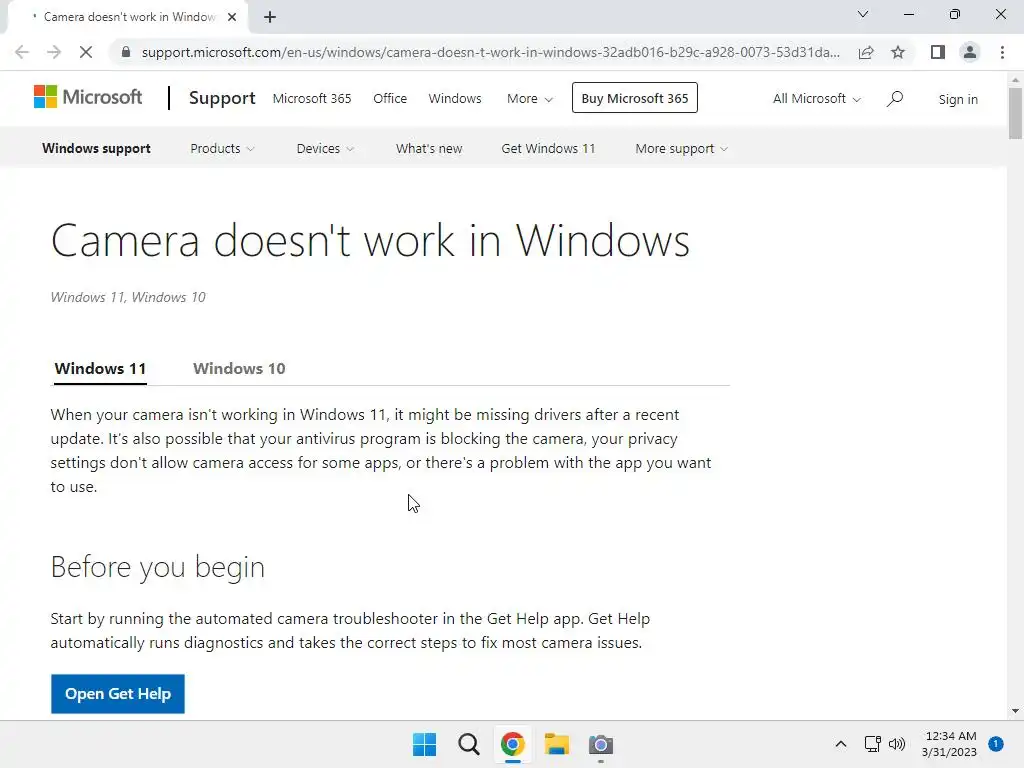
Task: Click the address bar URL
Action: tap(490, 52)
